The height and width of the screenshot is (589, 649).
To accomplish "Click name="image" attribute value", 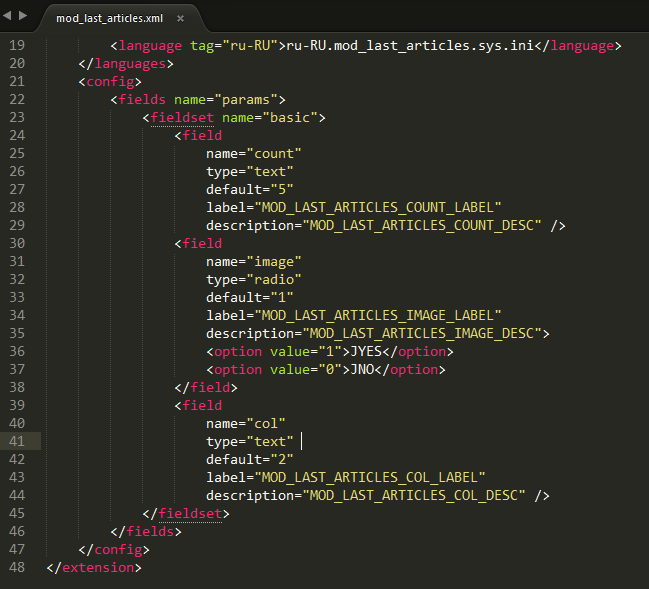I will click(x=270, y=262).
